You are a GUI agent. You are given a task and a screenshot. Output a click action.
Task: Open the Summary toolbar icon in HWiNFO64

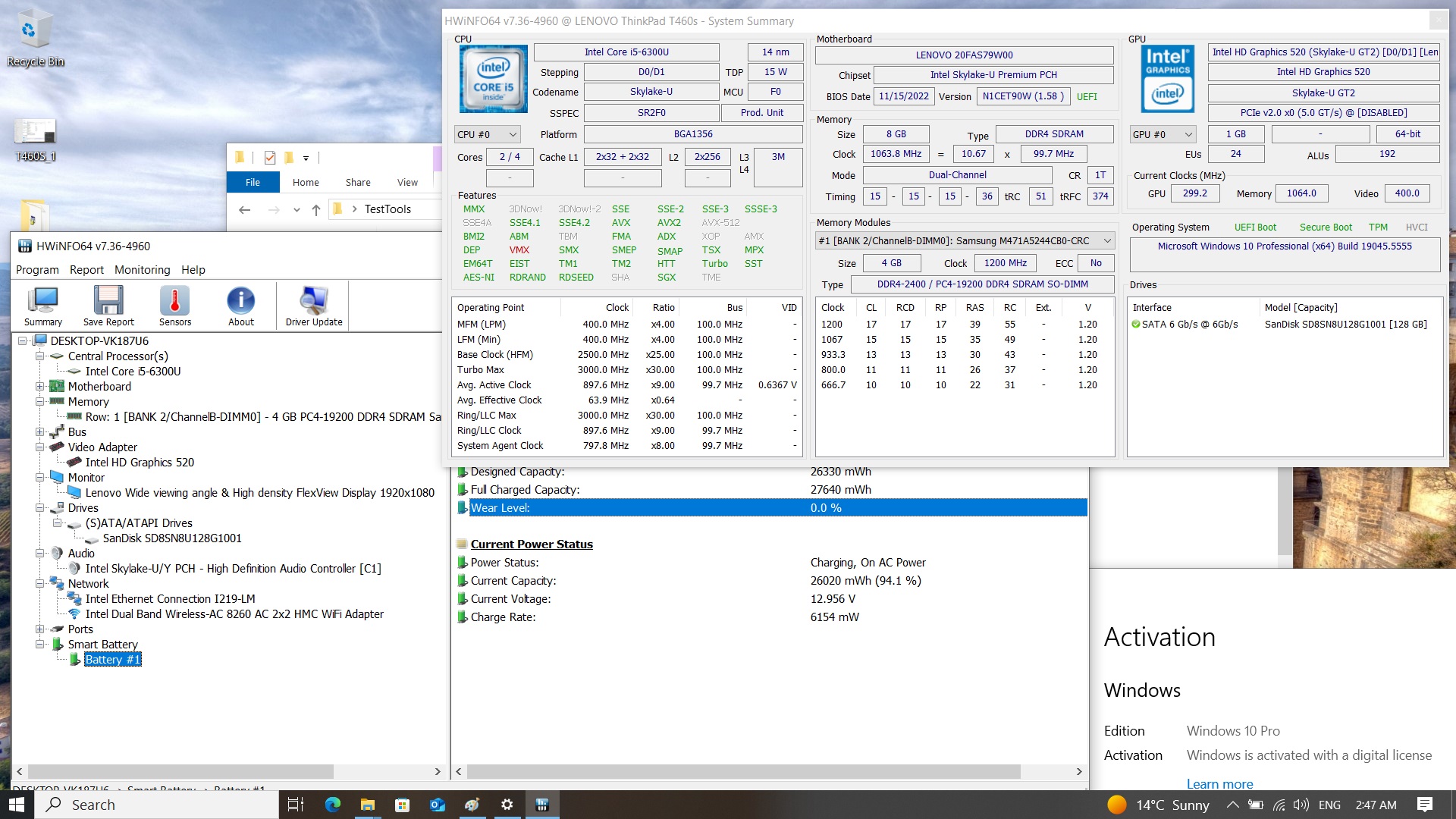(x=43, y=306)
